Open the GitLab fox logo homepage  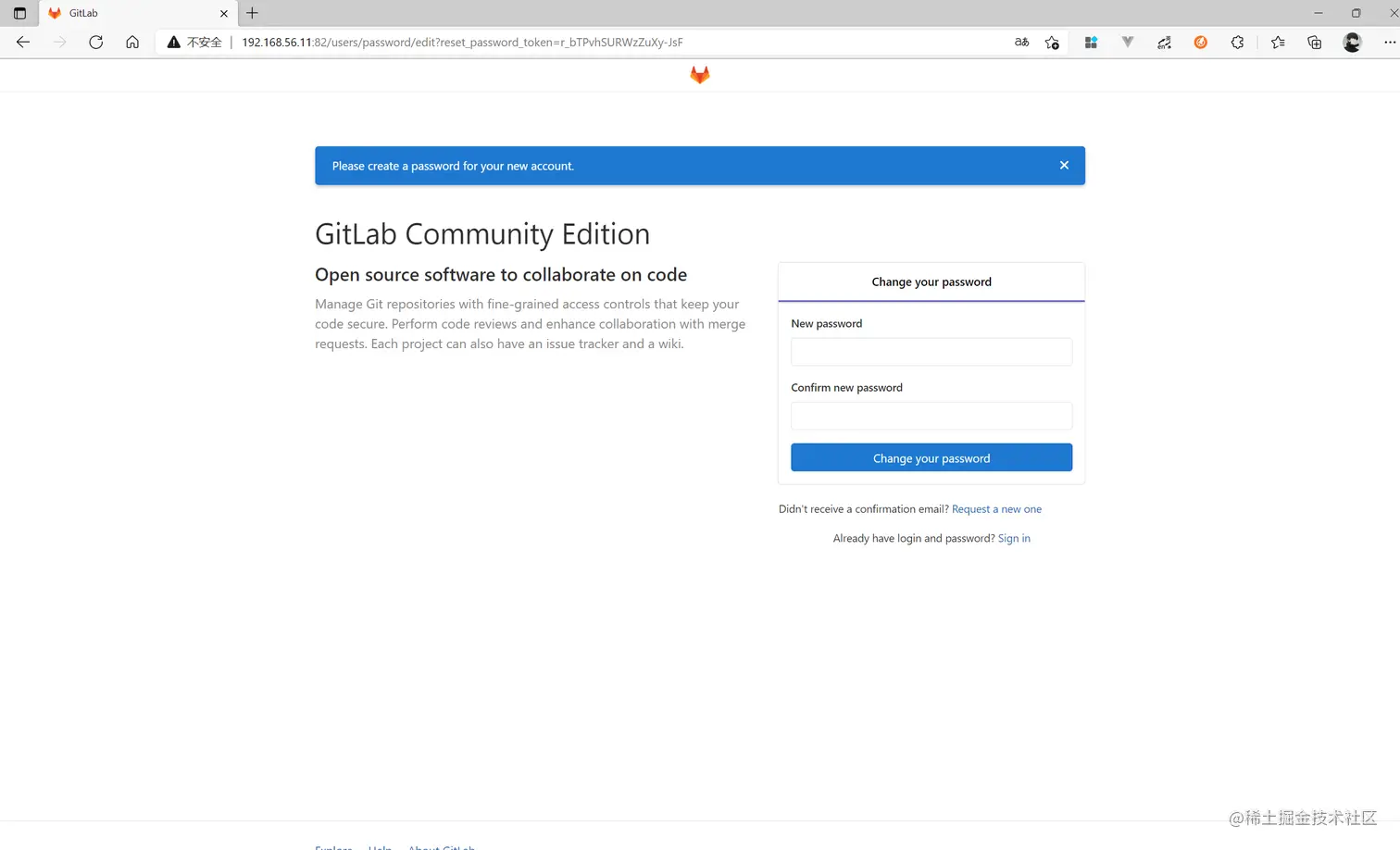[x=699, y=75]
